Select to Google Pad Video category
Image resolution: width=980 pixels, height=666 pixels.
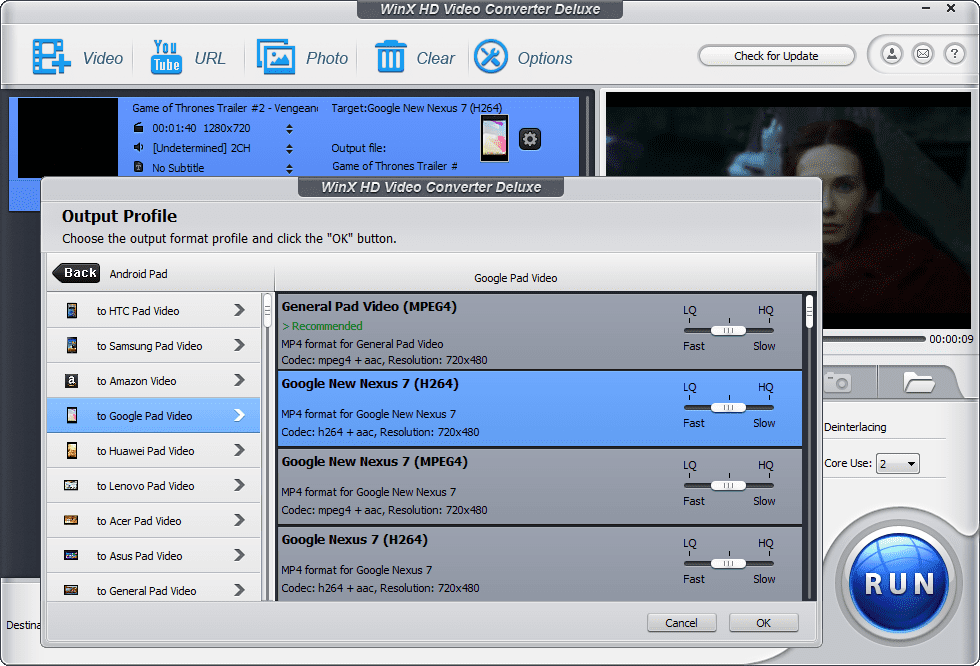153,415
